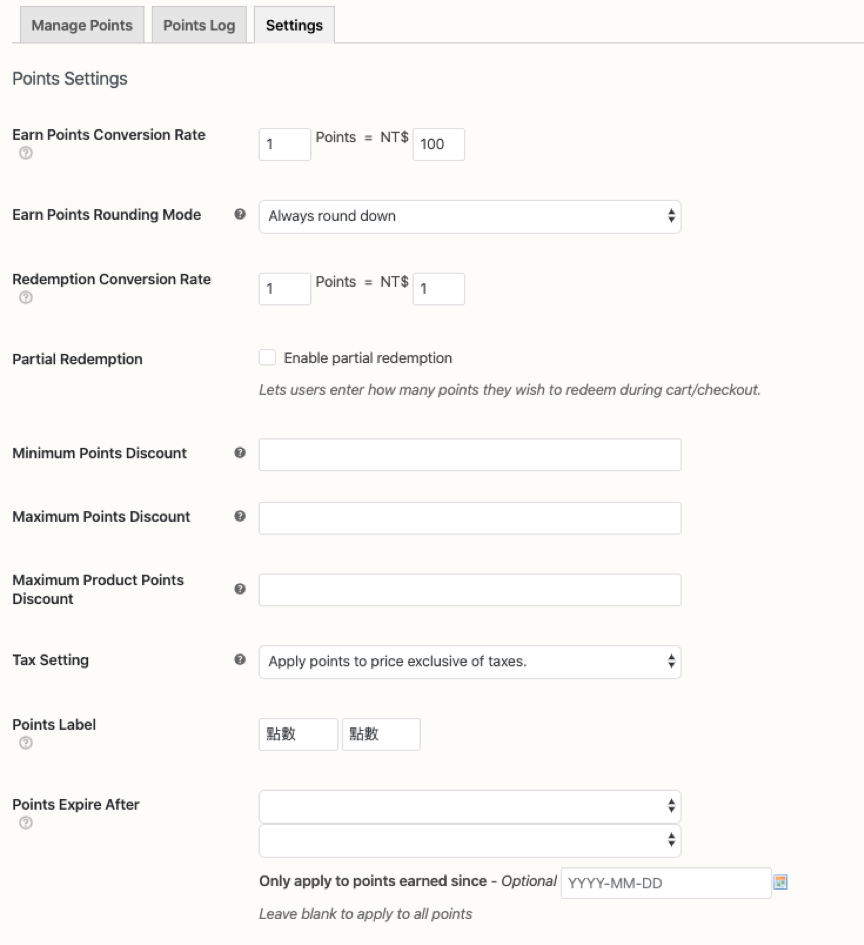
Task: Click help icon beside Minimum Points Discount
Action: click(240, 453)
